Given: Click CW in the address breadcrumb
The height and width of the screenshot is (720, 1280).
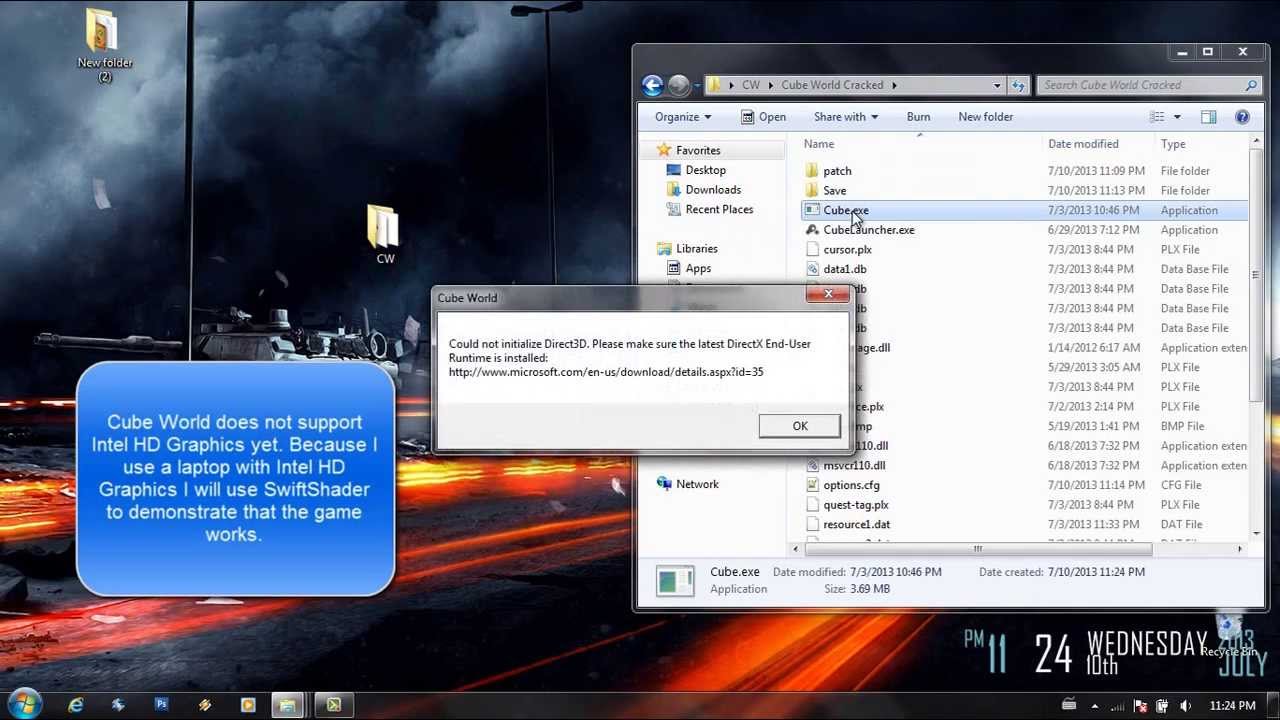Looking at the screenshot, I should pos(750,85).
